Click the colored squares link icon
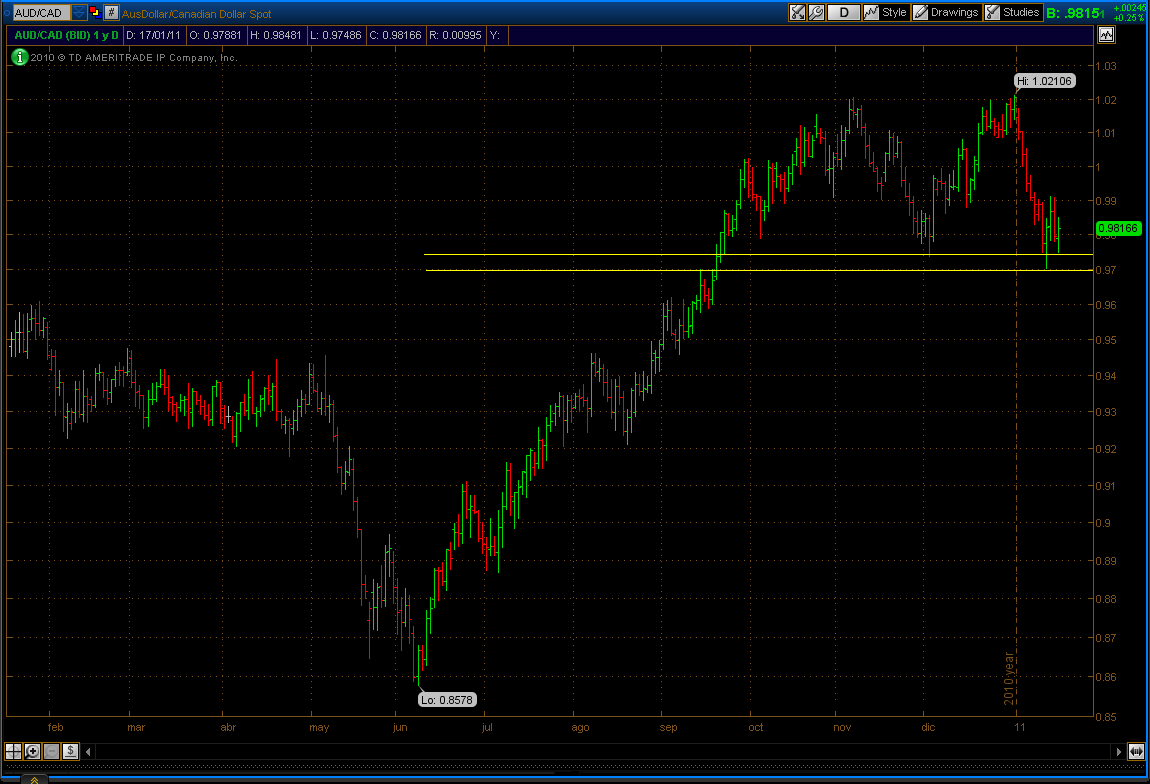 point(95,12)
